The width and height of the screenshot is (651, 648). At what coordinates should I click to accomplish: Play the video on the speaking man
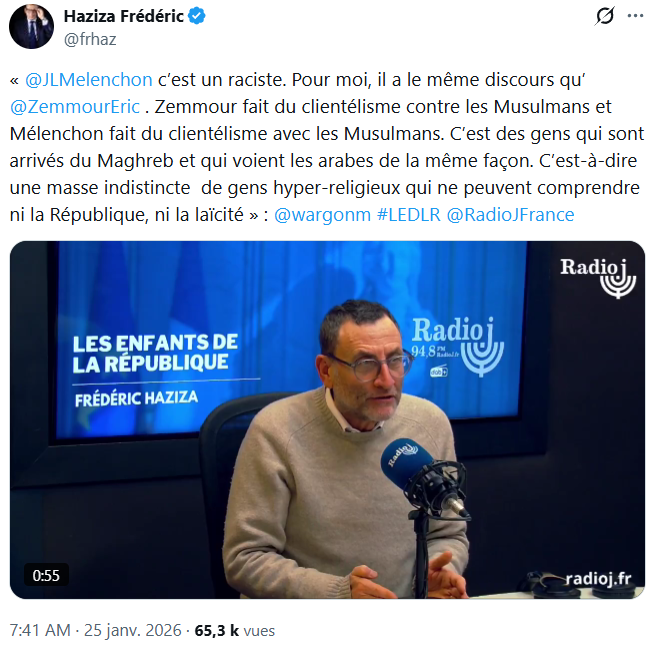point(327,420)
